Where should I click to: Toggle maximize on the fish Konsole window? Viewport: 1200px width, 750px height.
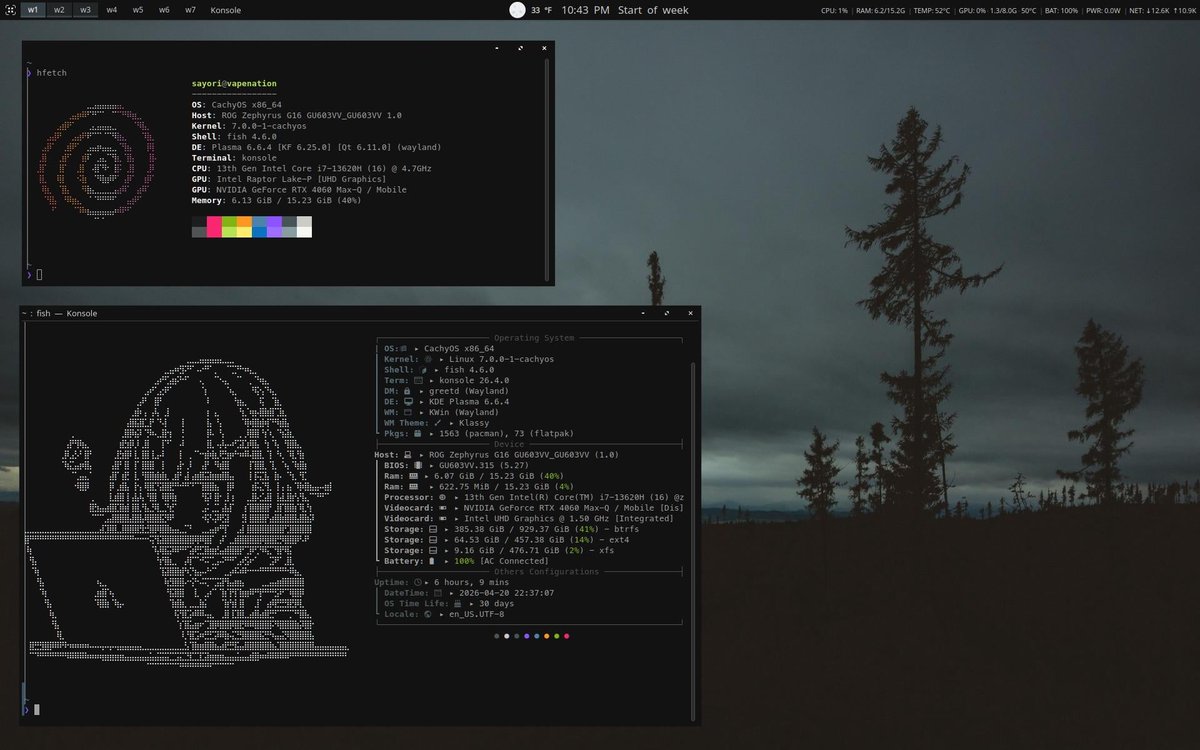(666, 313)
